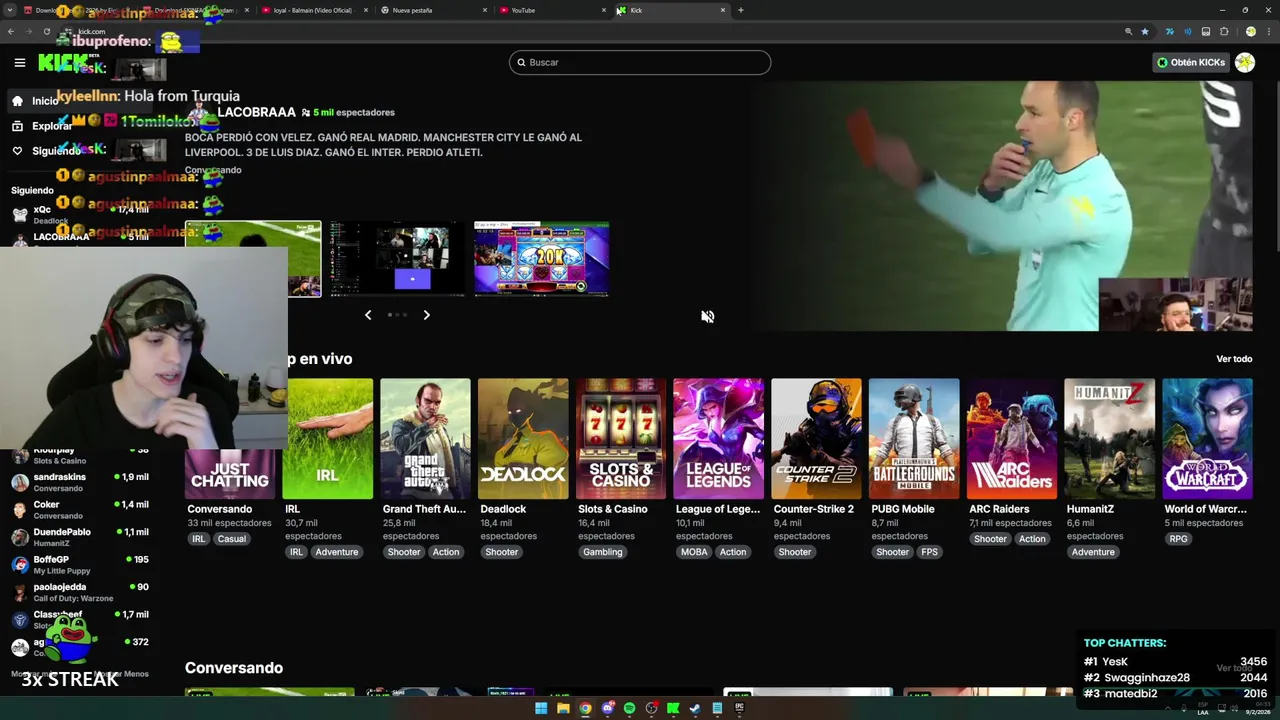Click the Siguiendo heart icon in sidebar

(17, 151)
